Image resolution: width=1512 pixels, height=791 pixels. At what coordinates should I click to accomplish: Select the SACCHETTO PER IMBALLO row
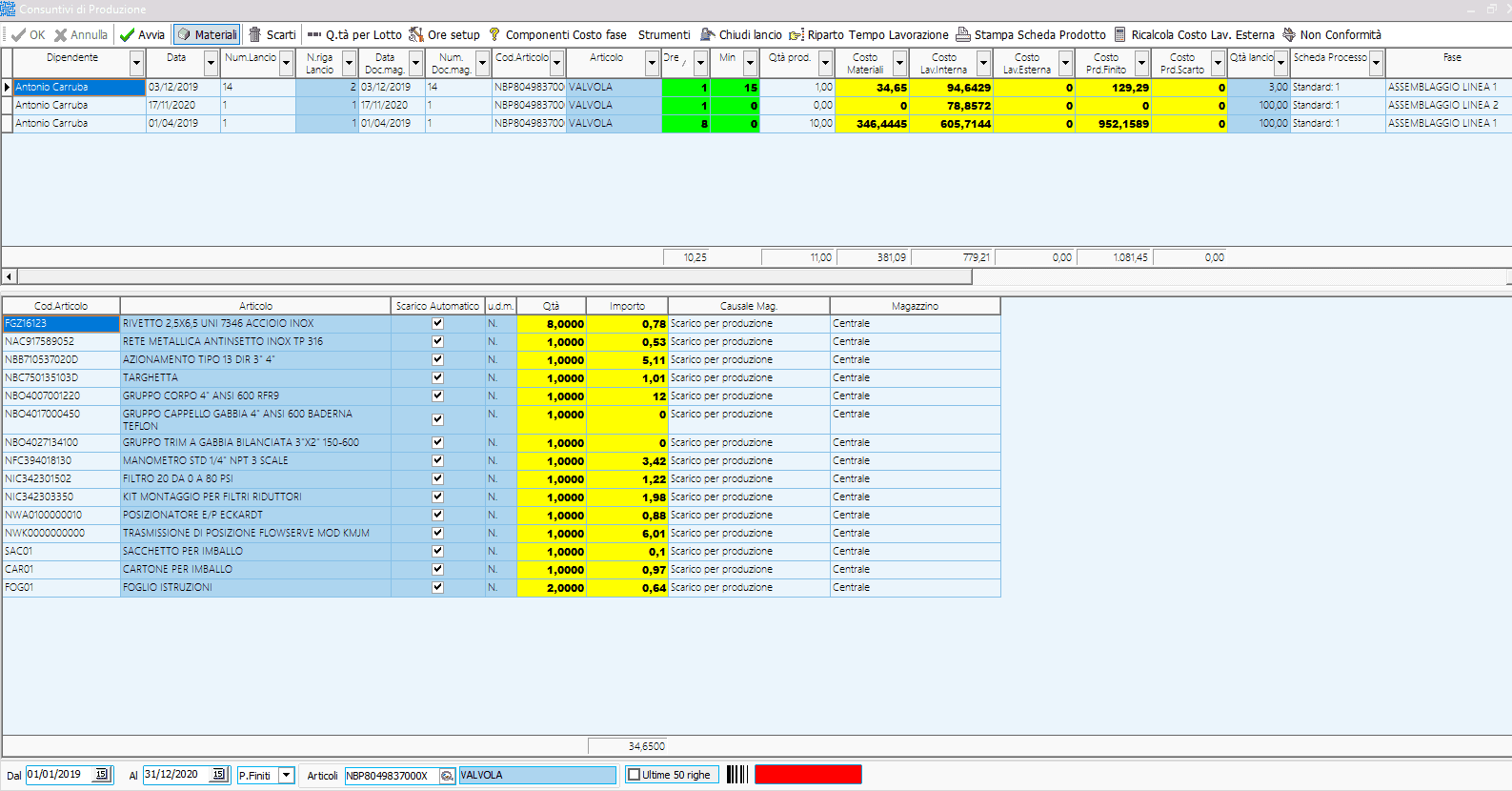tap(501, 551)
